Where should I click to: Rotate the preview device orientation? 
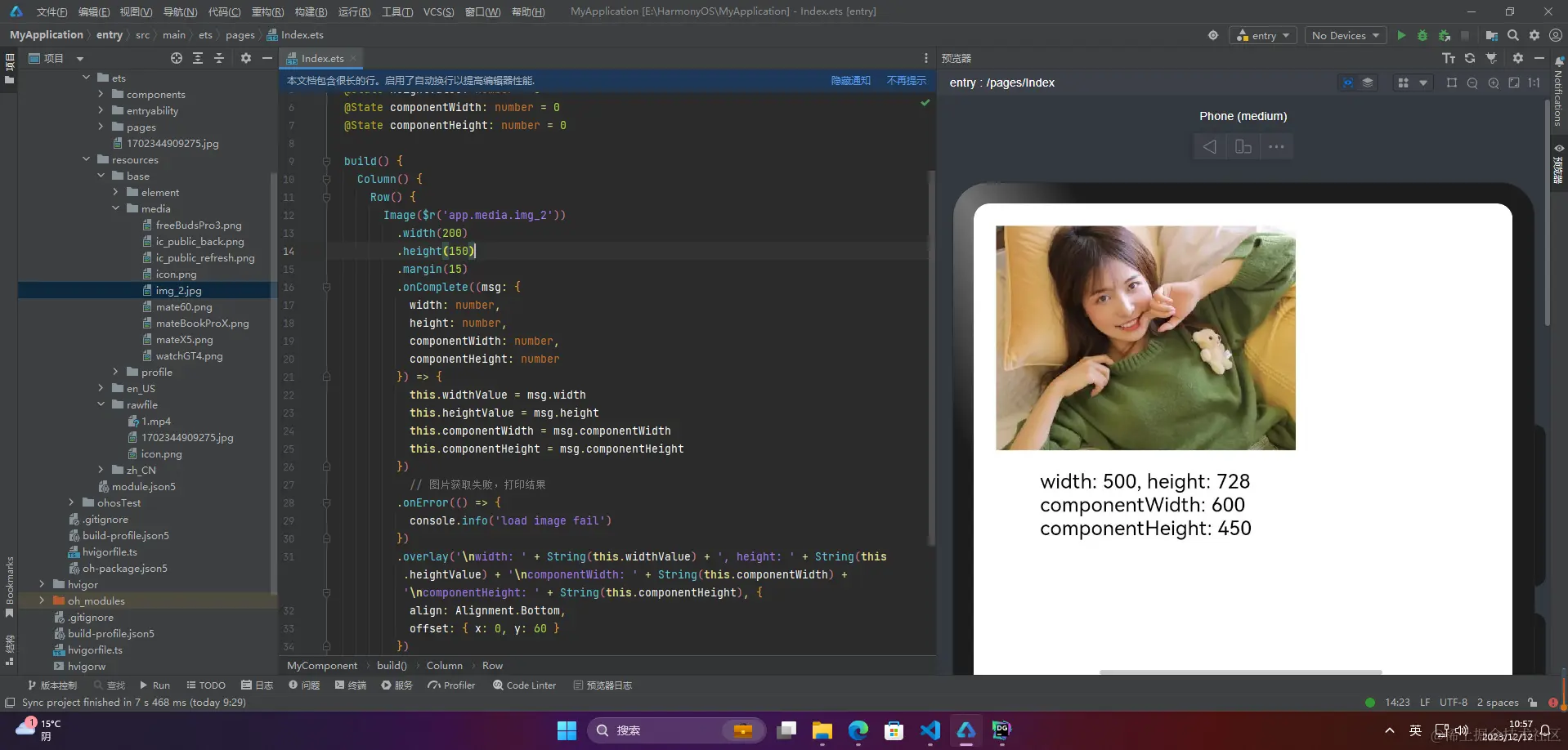point(1243,147)
